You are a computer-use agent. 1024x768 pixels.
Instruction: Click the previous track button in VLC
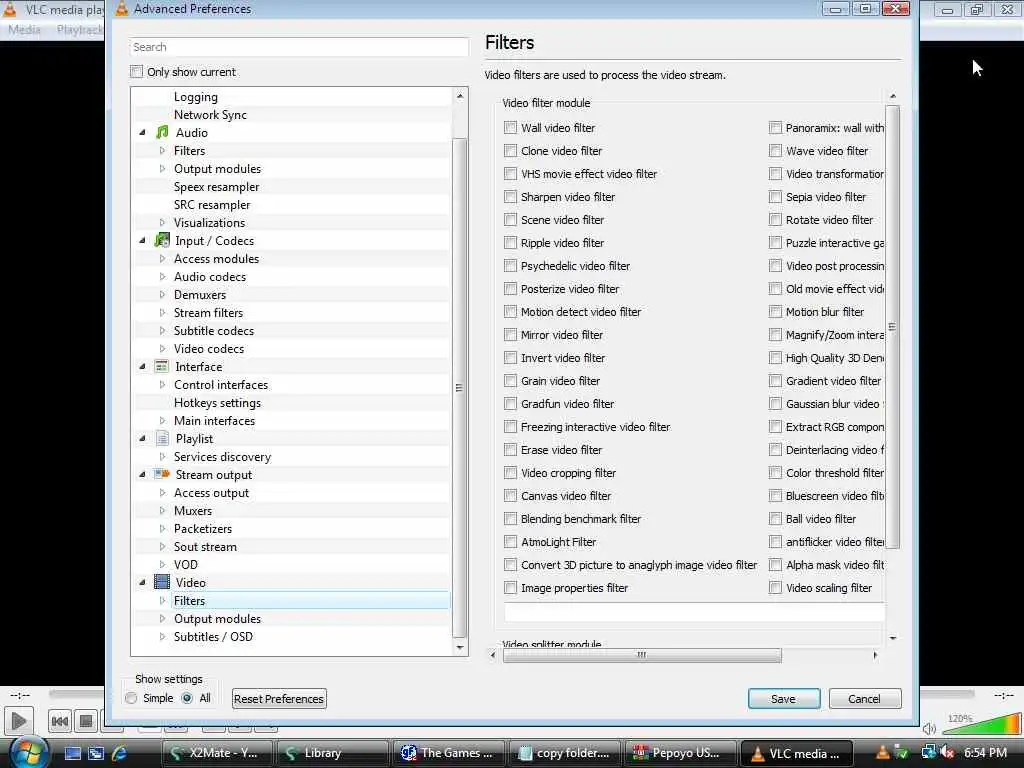click(x=59, y=721)
